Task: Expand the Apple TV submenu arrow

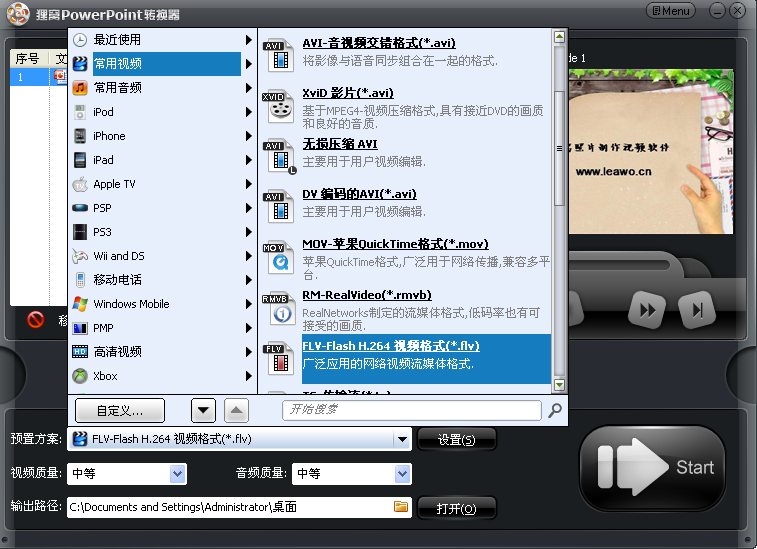Action: (x=249, y=184)
